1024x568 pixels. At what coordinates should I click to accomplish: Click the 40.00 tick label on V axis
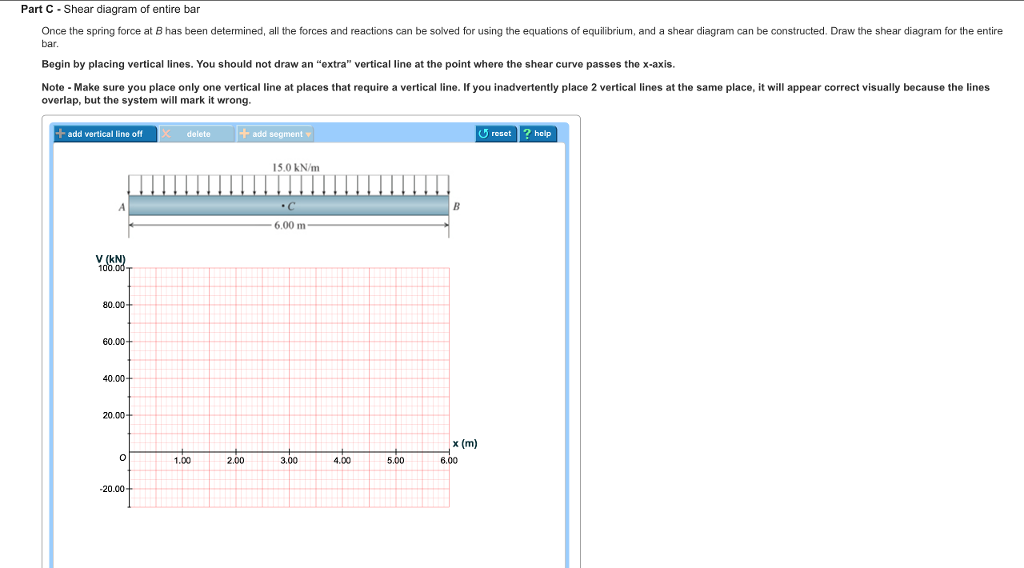114,378
